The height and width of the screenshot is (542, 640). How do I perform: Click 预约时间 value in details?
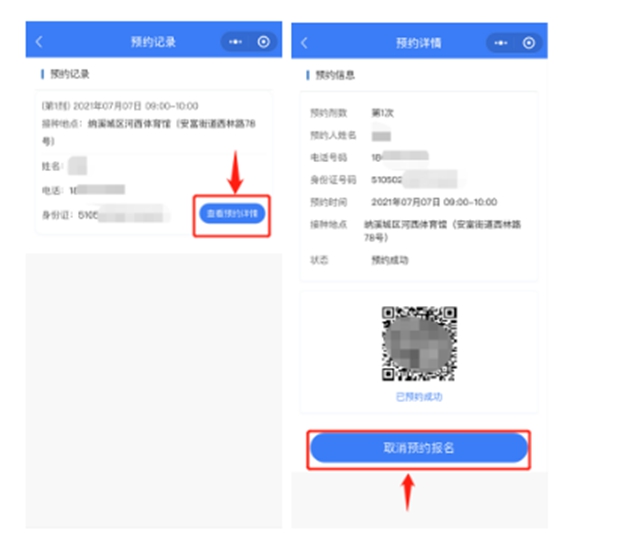(434, 202)
